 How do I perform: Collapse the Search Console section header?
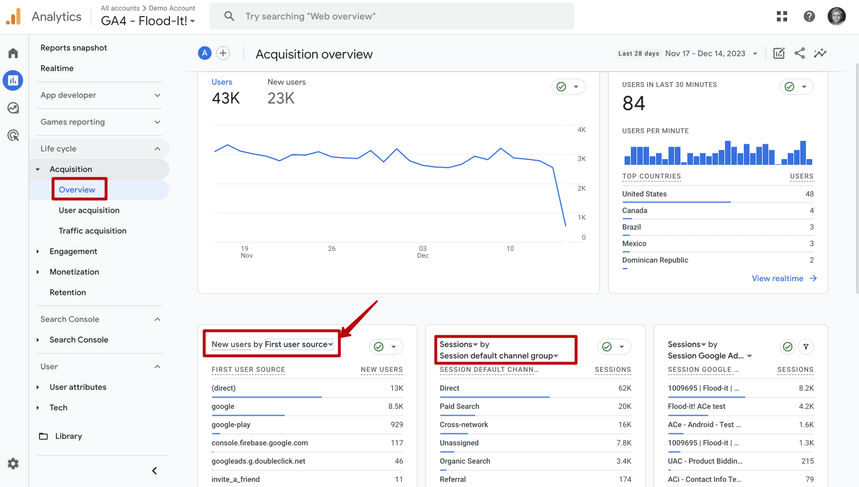point(101,319)
